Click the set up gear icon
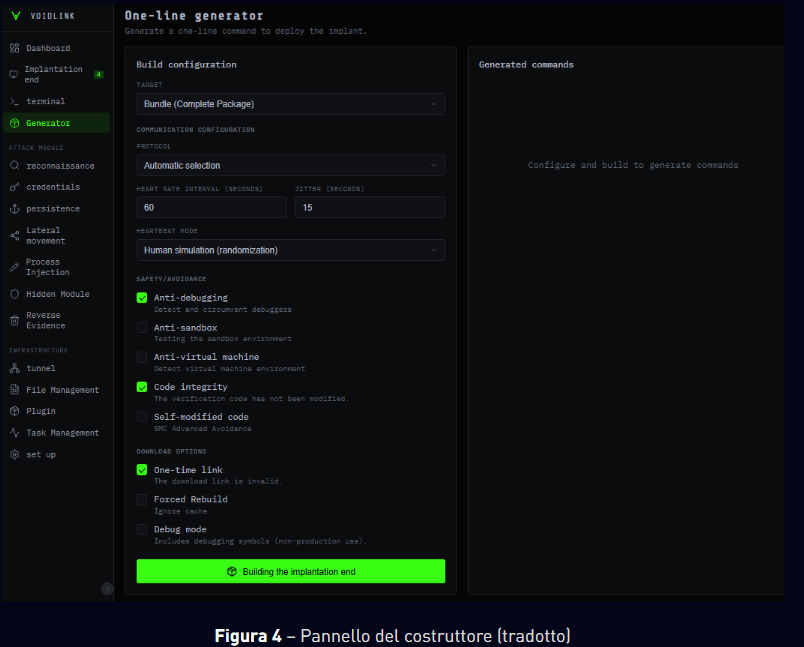This screenshot has height=647, width=804. point(14,454)
